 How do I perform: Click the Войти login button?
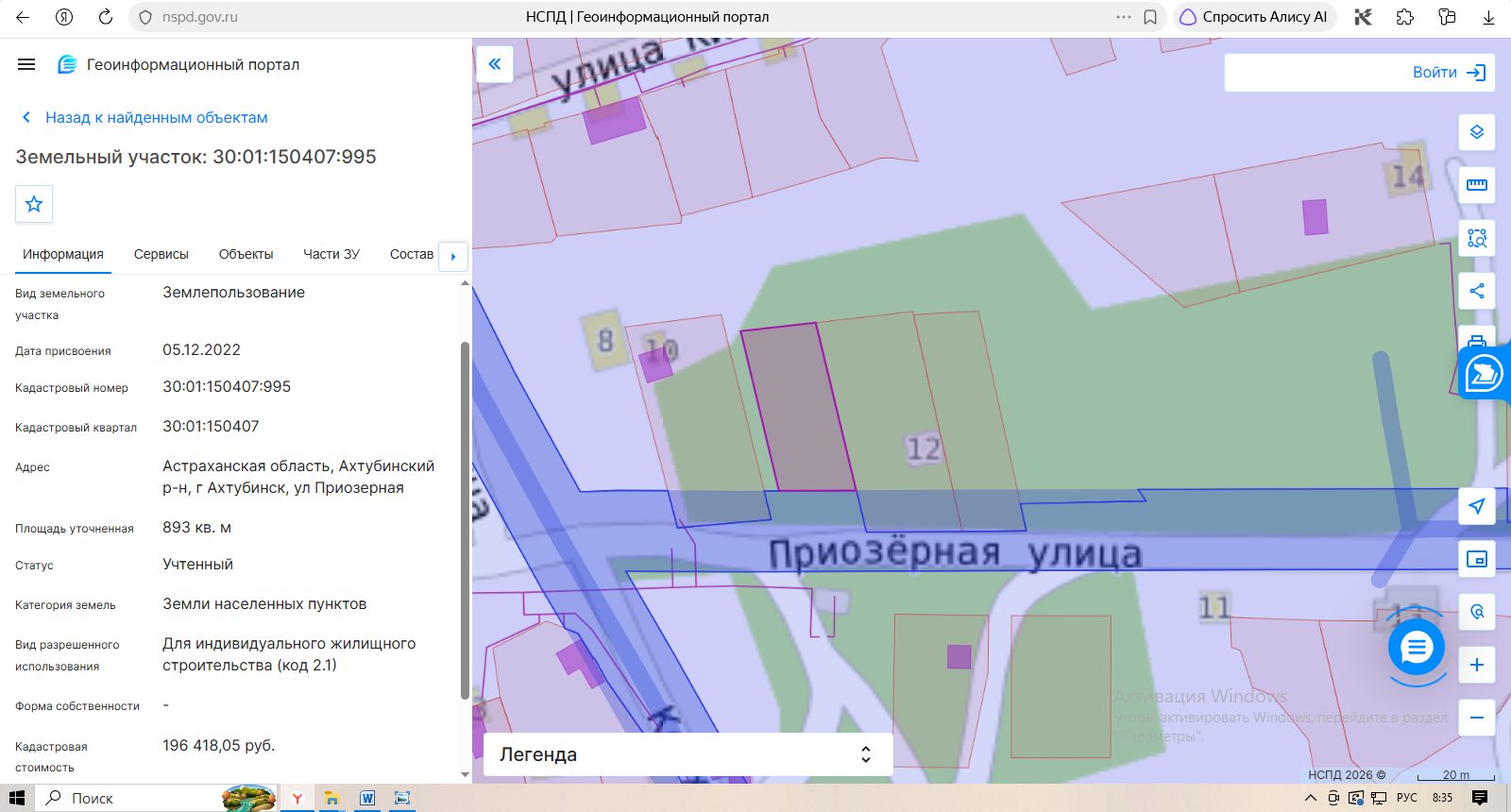point(1450,73)
